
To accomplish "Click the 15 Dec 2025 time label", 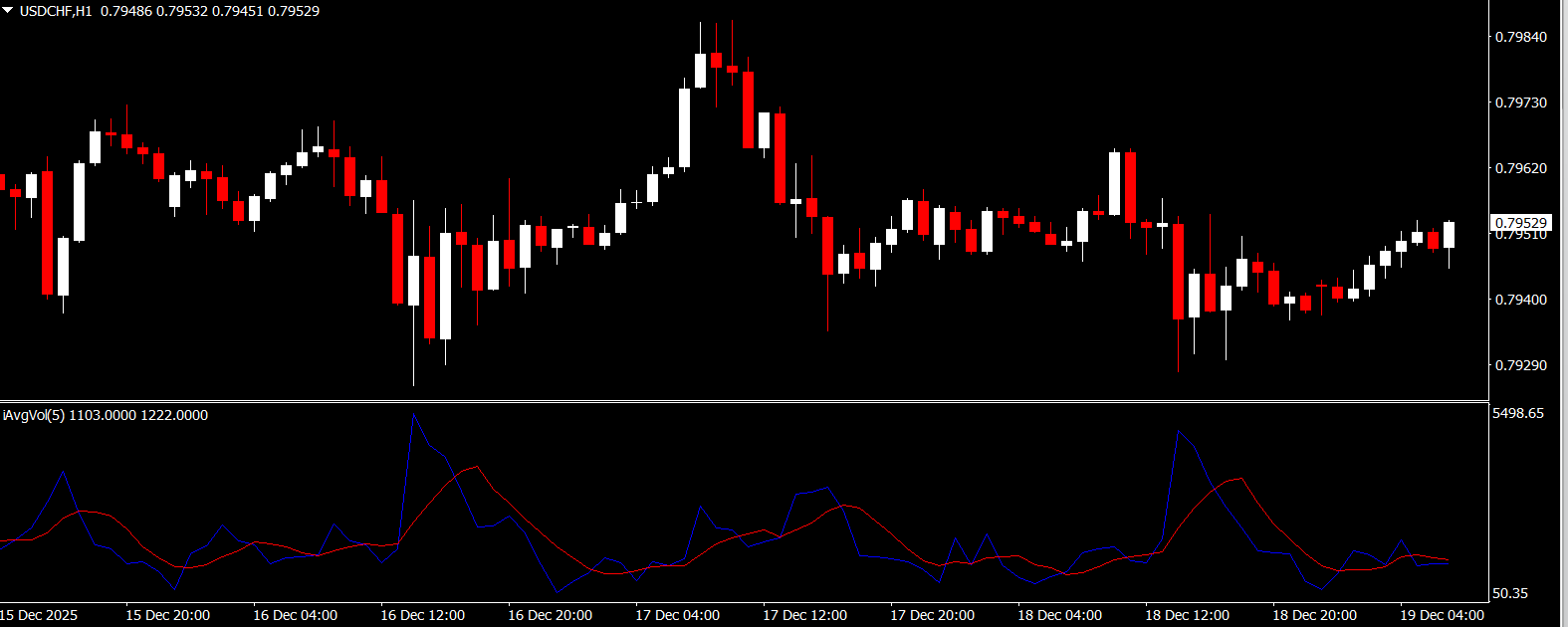I will [39, 615].
